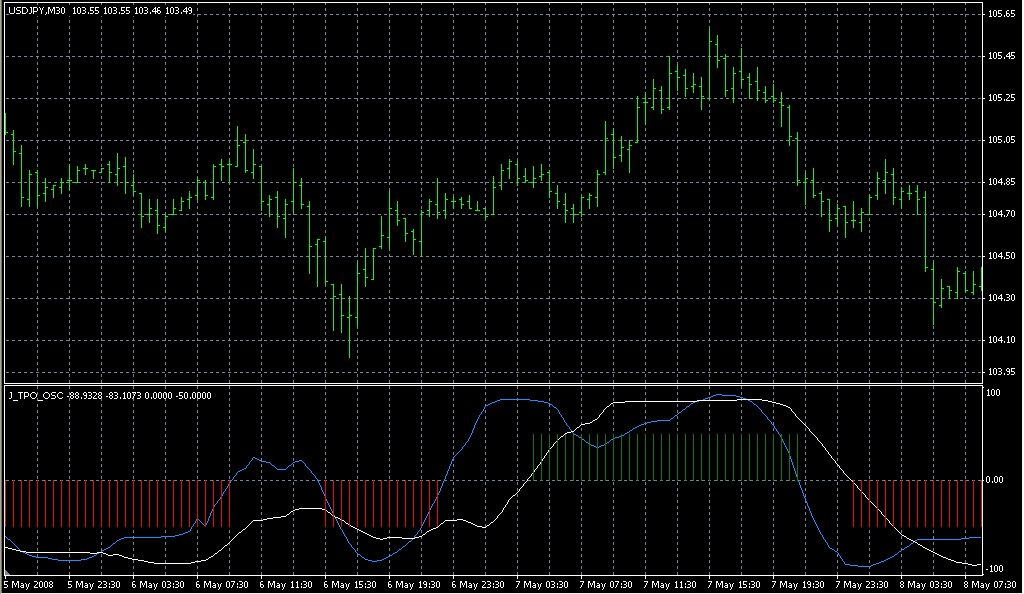Click the oscillator 0.00 level label

(x=997, y=480)
